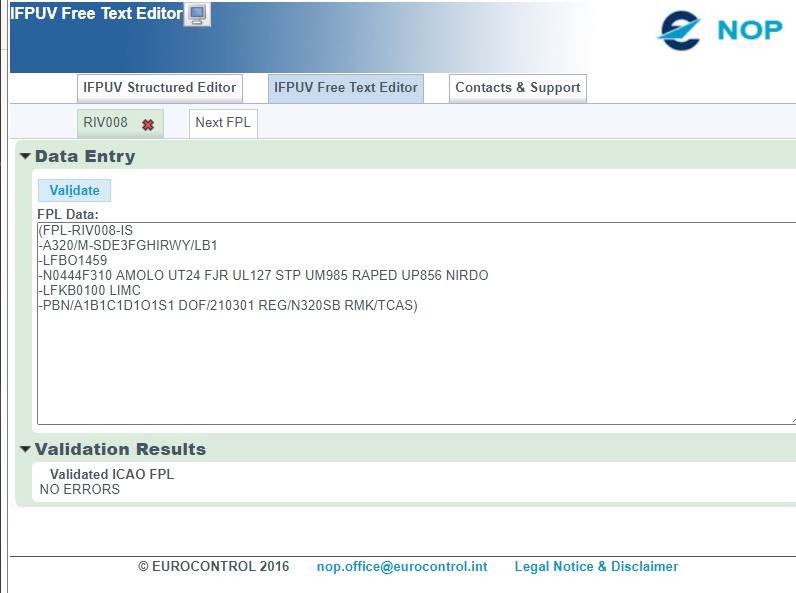
Task: Click the route line starting '-N0444F310 AMOLO'
Action: 263,276
